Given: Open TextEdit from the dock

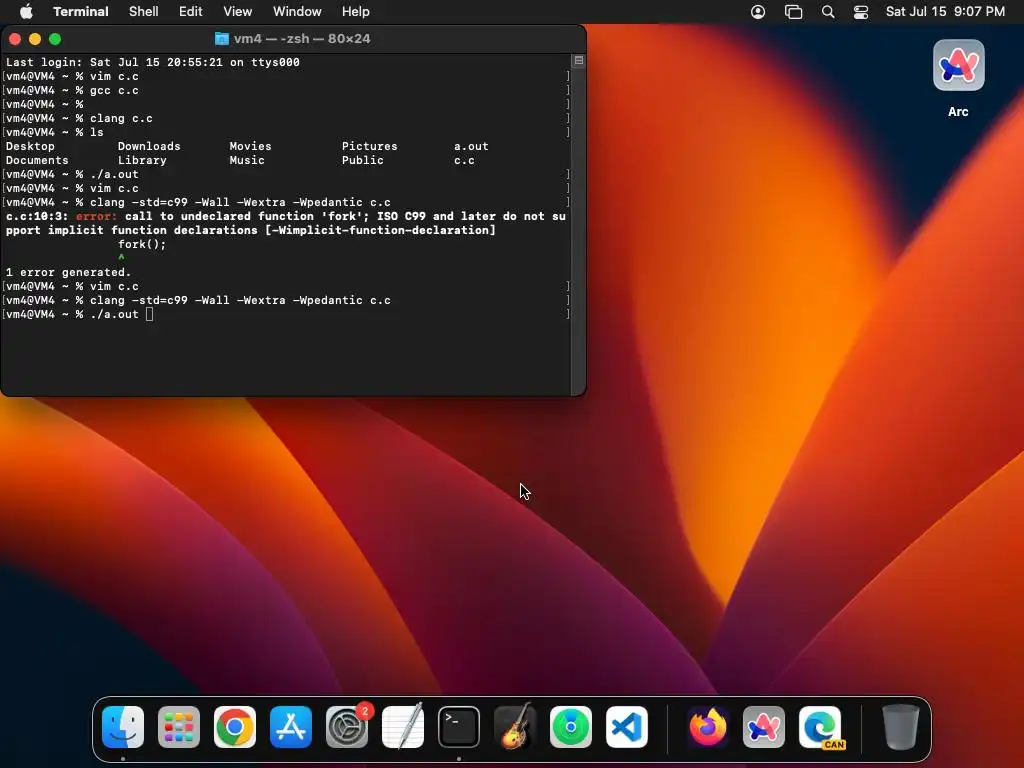Looking at the screenshot, I should coord(403,727).
